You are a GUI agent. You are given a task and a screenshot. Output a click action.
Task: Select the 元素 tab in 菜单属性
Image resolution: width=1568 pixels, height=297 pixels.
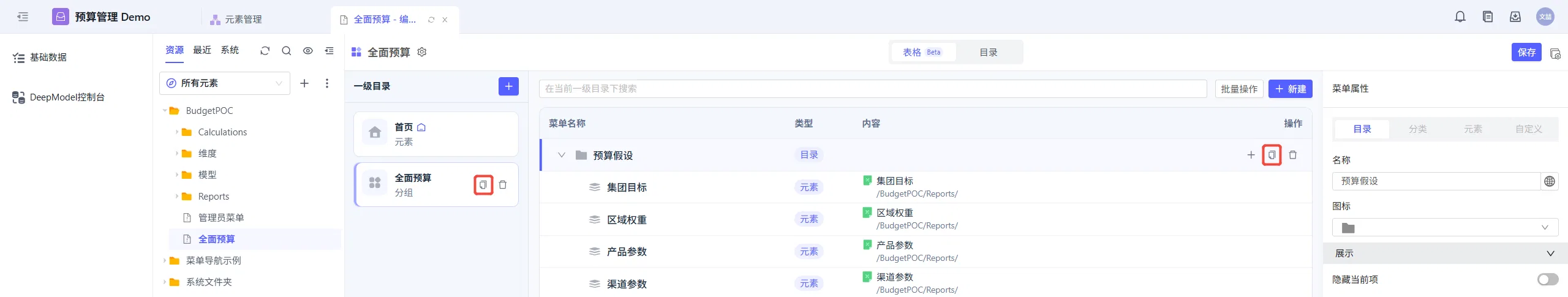click(x=1473, y=129)
